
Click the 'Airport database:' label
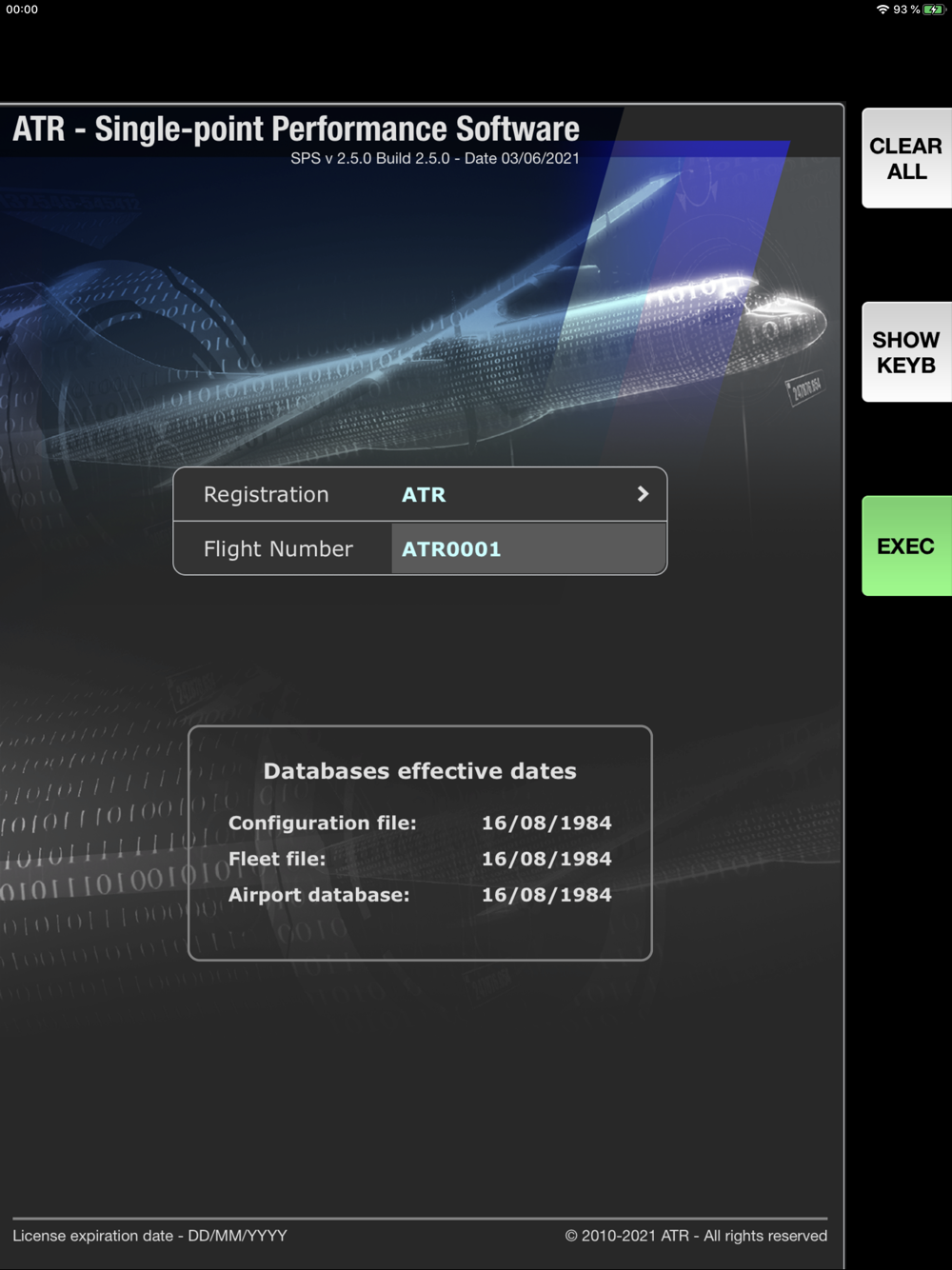coord(319,895)
